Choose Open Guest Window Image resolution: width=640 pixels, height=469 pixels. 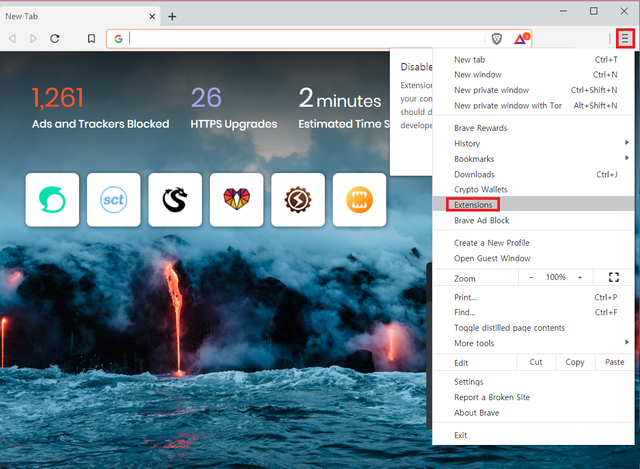click(x=533, y=258)
